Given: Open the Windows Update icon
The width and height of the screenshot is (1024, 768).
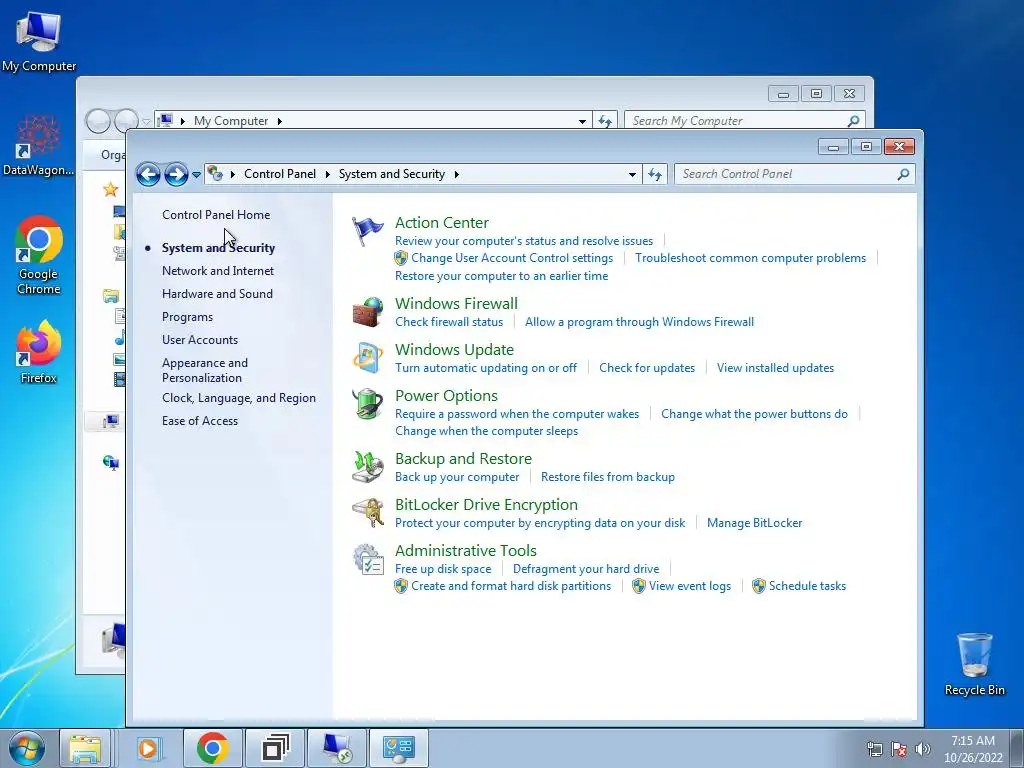Looking at the screenshot, I should coord(368,357).
